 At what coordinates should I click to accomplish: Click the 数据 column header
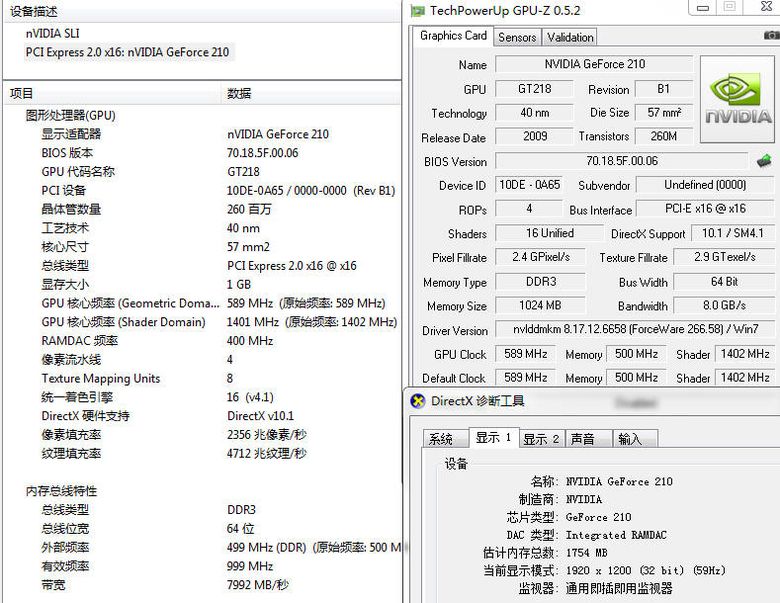pos(311,93)
